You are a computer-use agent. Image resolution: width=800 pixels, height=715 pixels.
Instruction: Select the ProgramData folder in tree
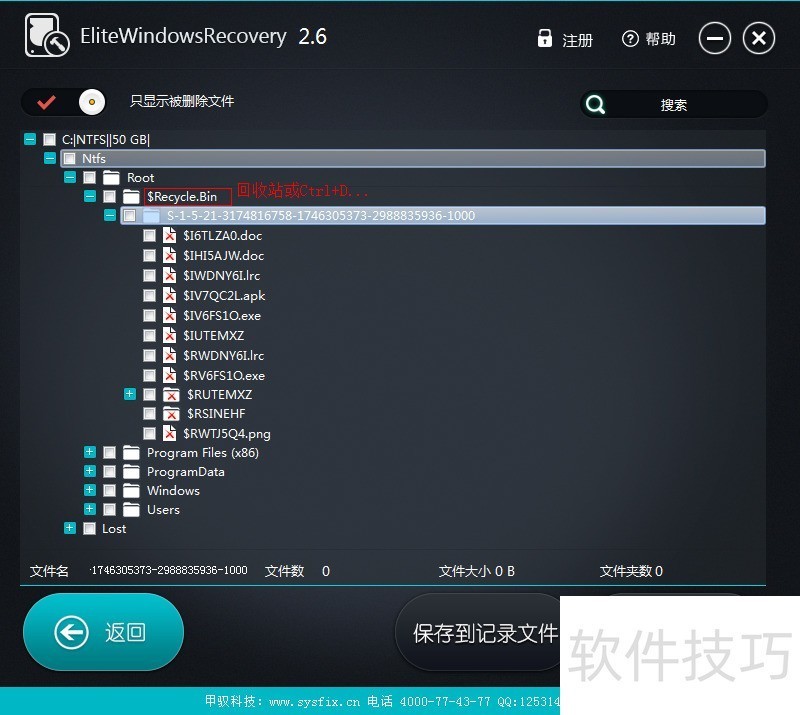coord(185,472)
